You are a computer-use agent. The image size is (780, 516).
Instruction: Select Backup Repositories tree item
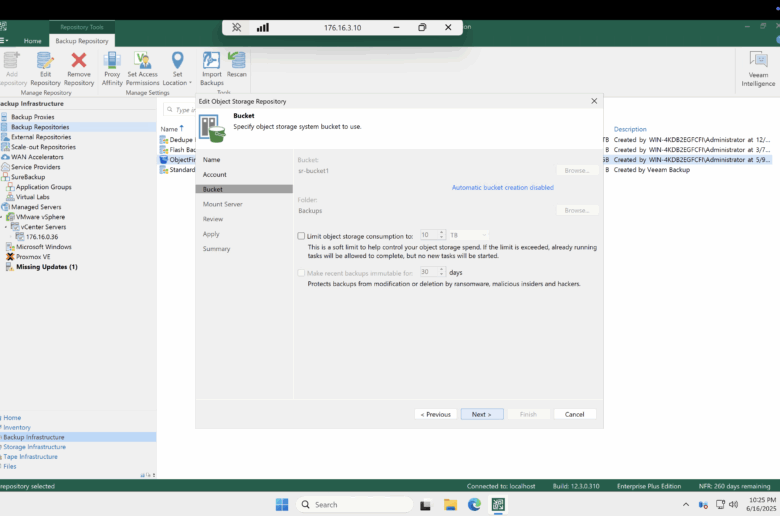pos(40,127)
